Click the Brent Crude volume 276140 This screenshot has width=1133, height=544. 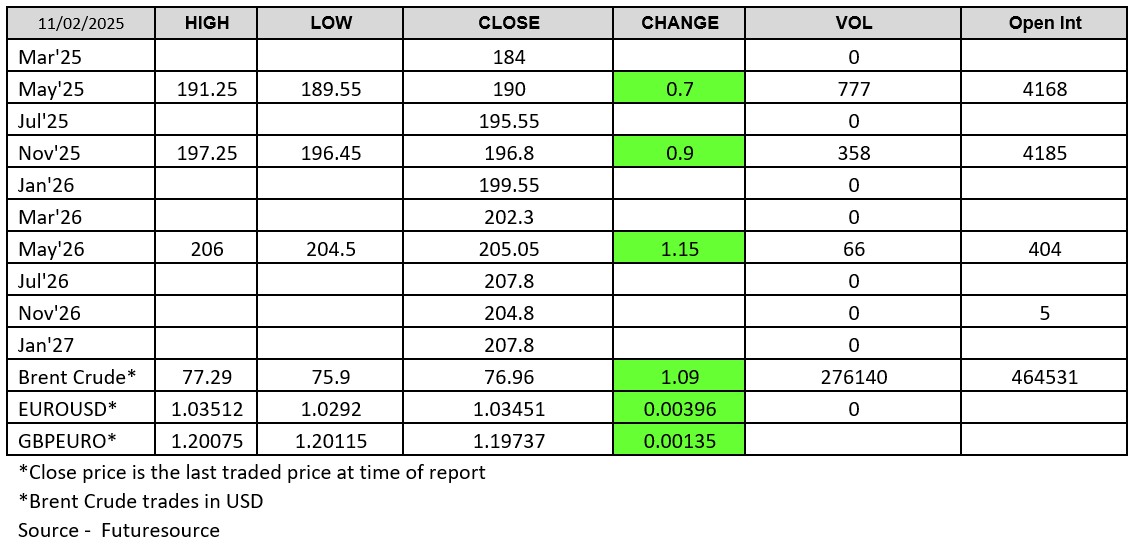click(853, 376)
